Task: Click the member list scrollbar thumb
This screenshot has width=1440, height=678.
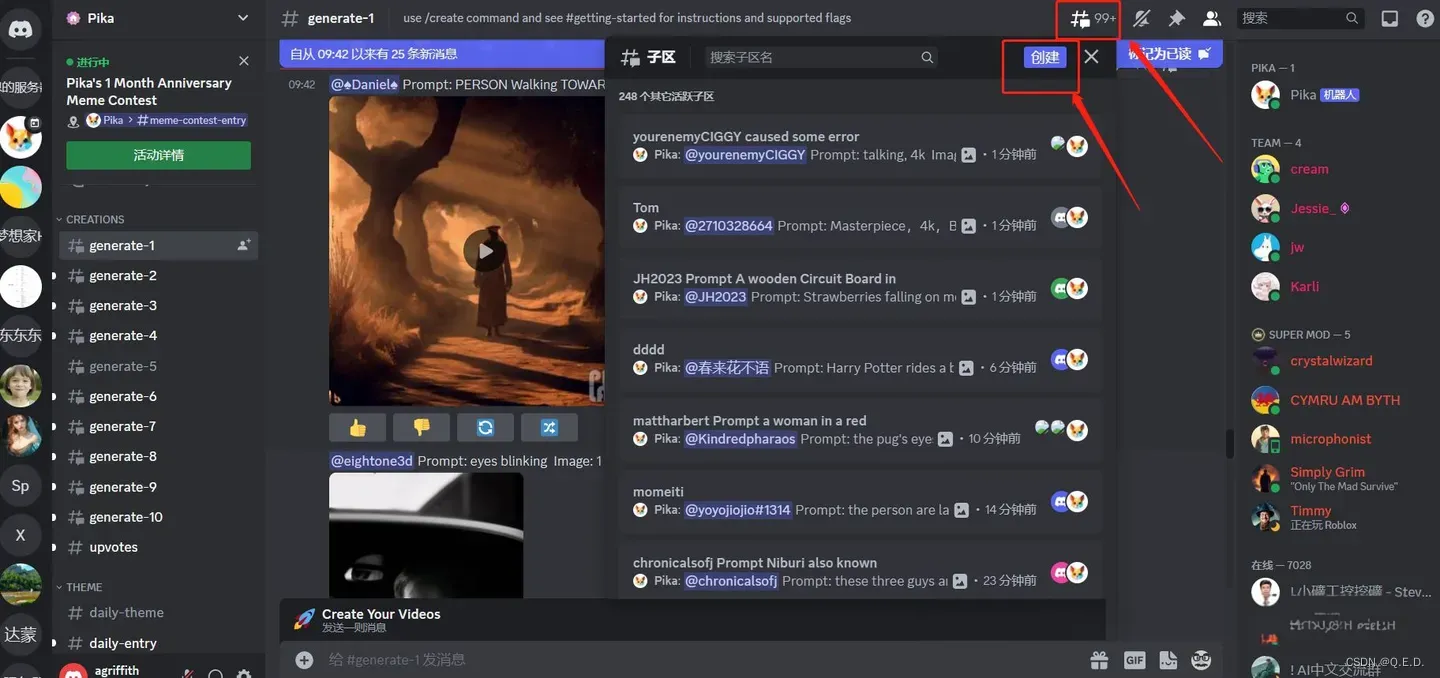Action: (1230, 443)
